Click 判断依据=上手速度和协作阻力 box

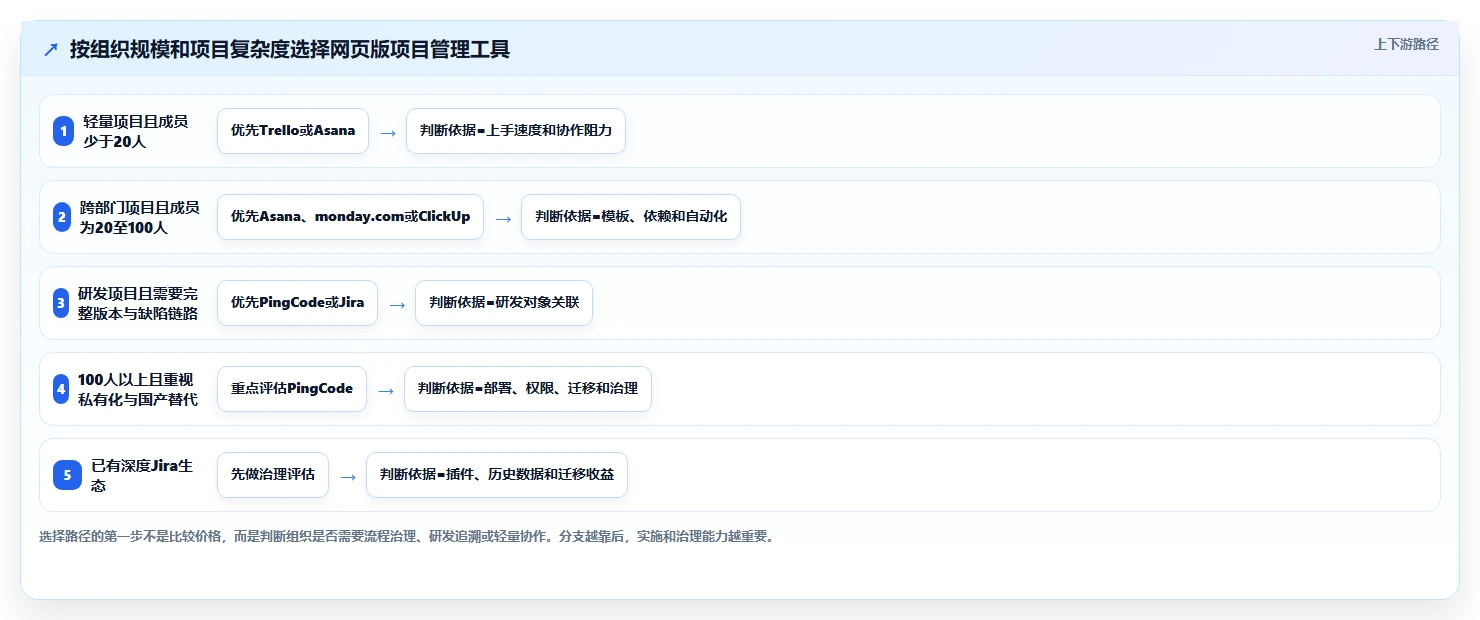pos(516,131)
